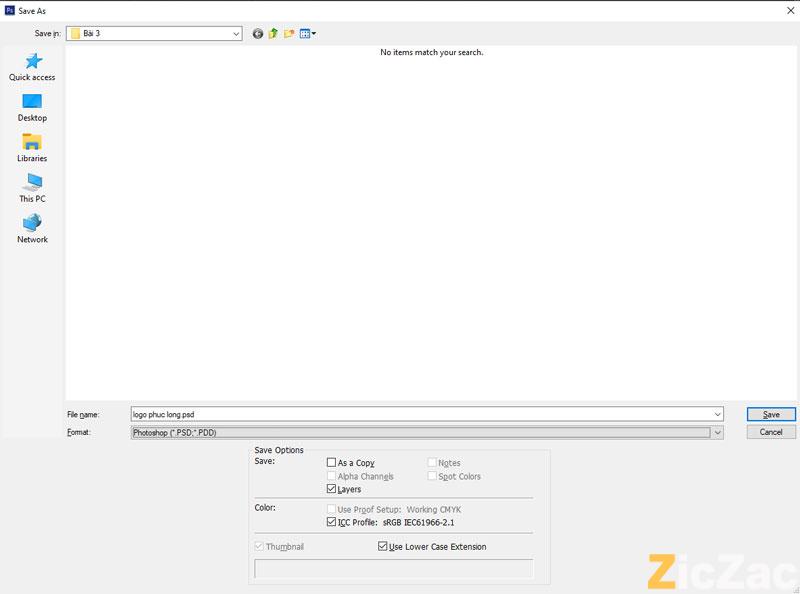Screen dimensions: 800x594
Task: Browse the Network location
Action: tap(32, 229)
